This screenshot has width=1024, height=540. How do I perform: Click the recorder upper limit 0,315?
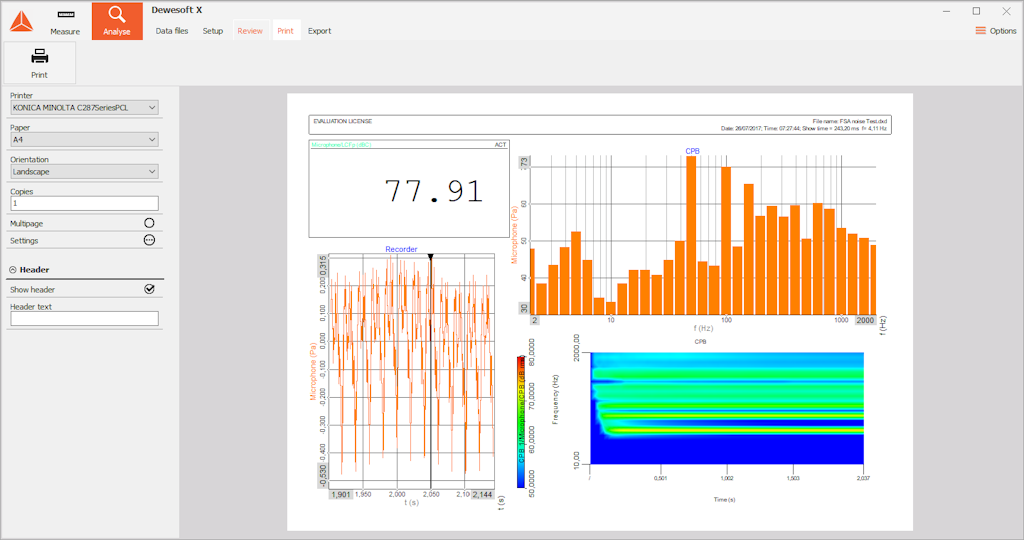coord(322,266)
